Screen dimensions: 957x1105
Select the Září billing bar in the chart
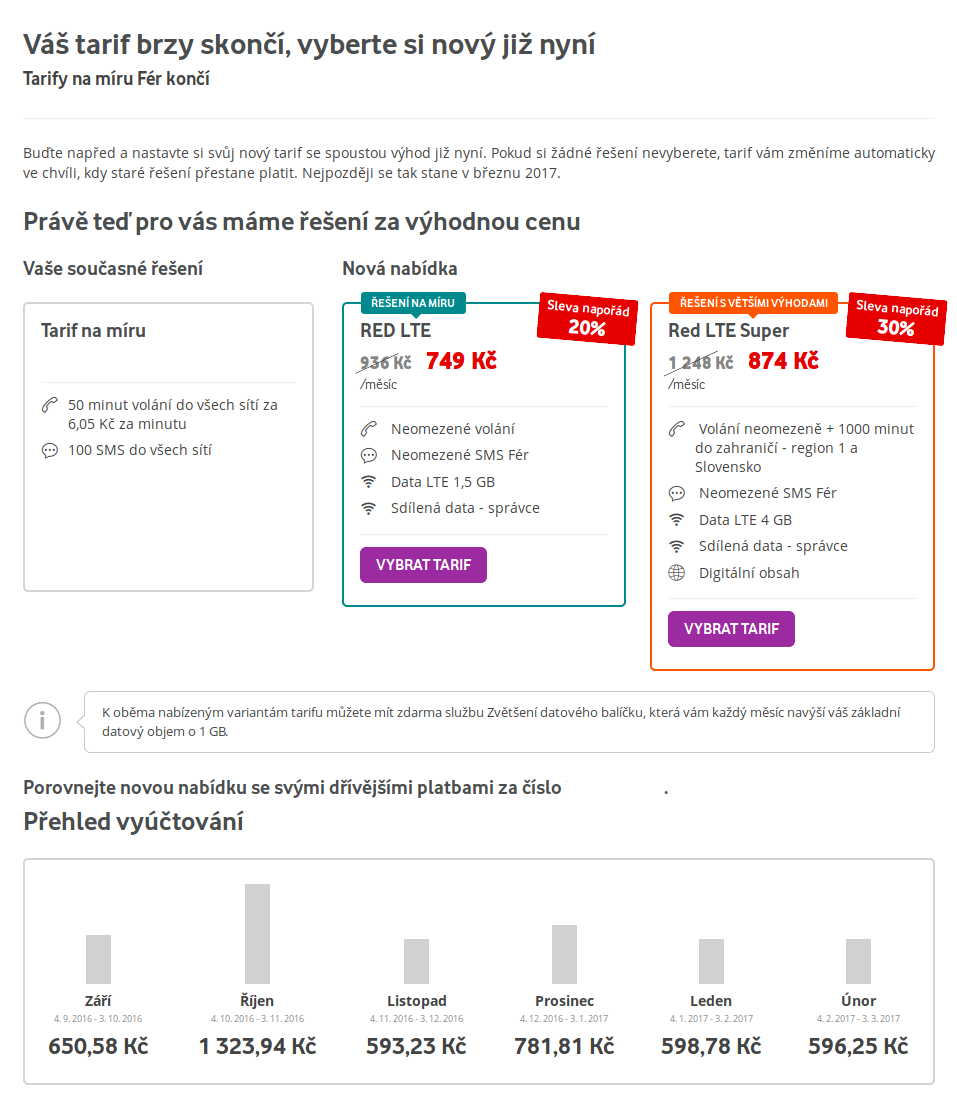click(x=98, y=959)
